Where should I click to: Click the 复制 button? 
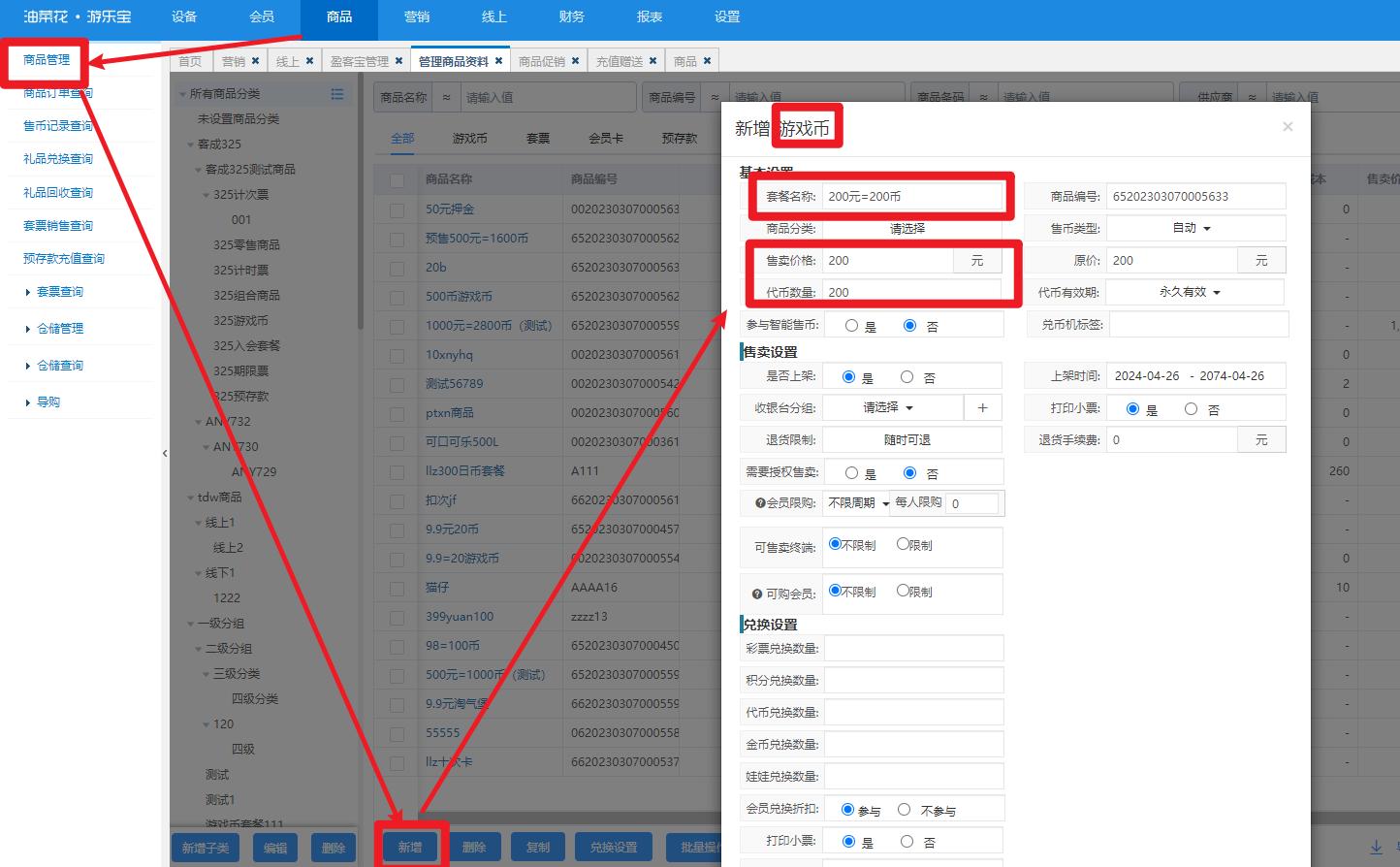(x=538, y=848)
